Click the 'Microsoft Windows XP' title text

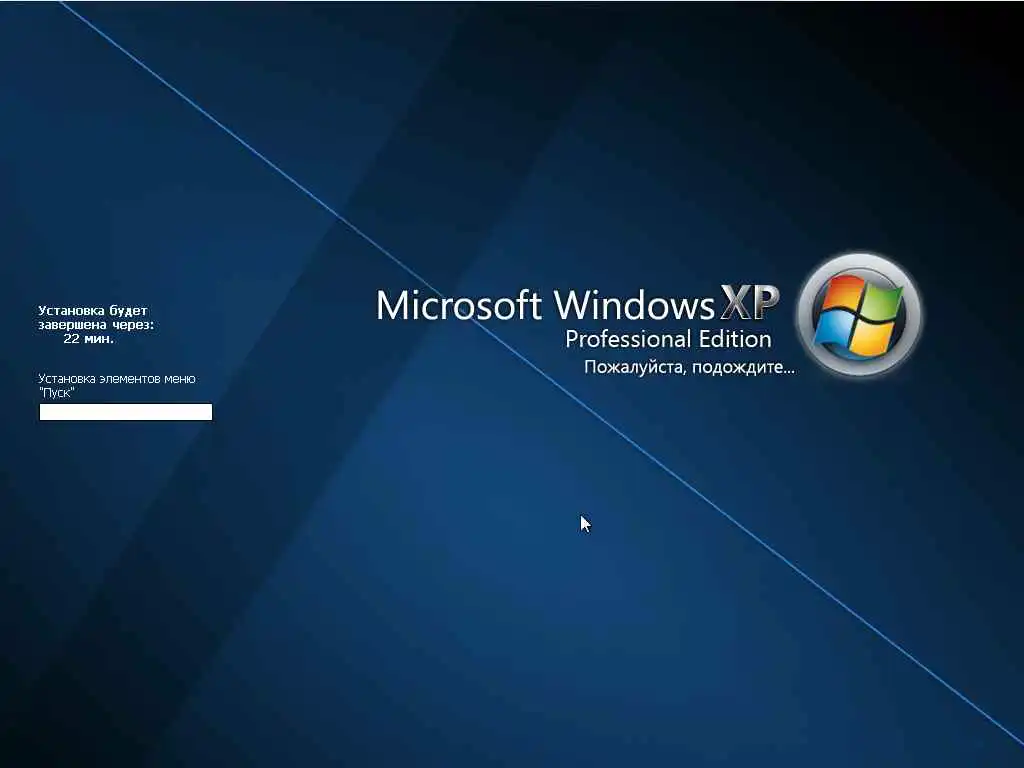(578, 304)
